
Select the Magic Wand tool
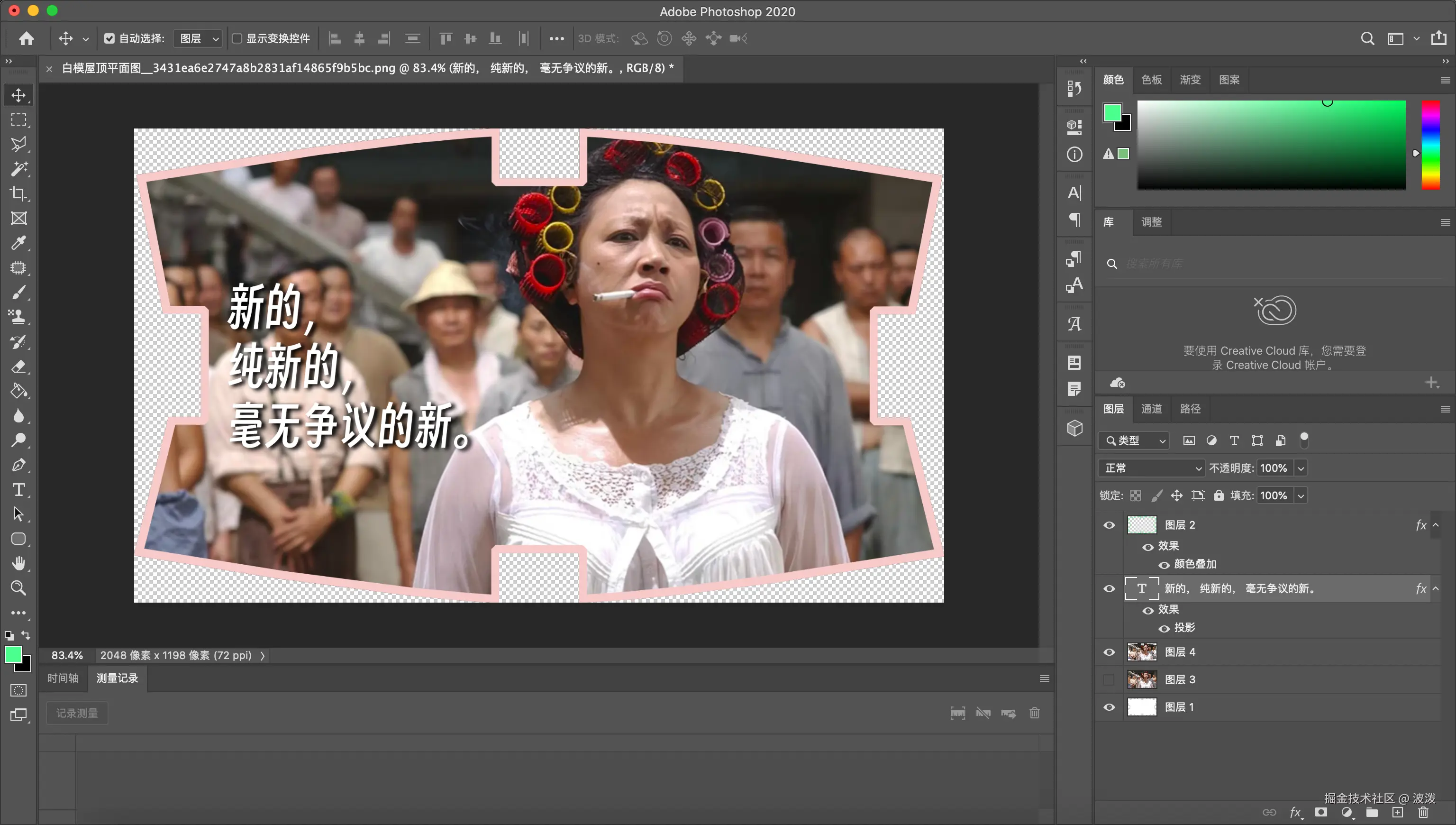tap(18, 168)
